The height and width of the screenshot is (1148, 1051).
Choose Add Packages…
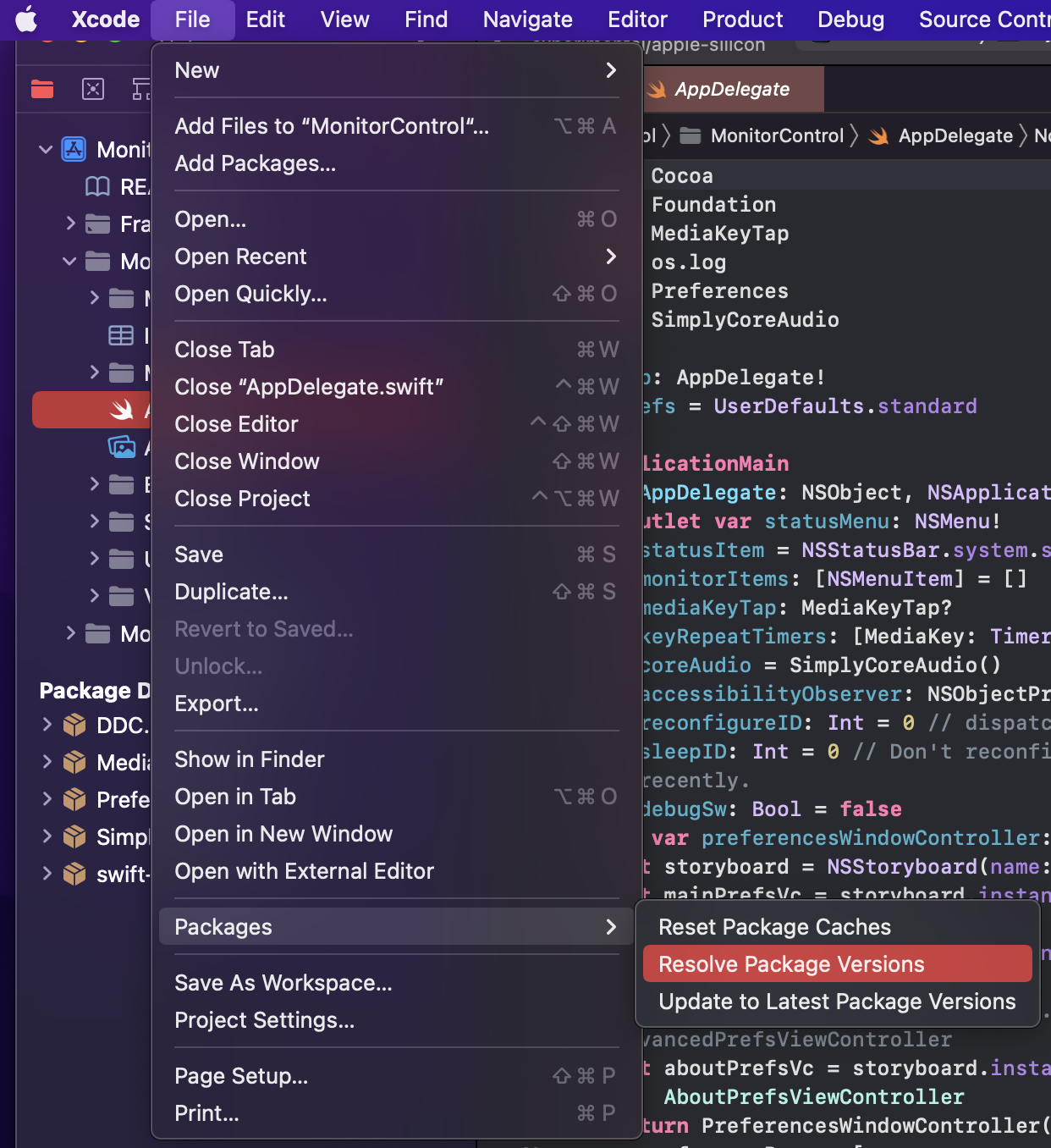(396, 163)
